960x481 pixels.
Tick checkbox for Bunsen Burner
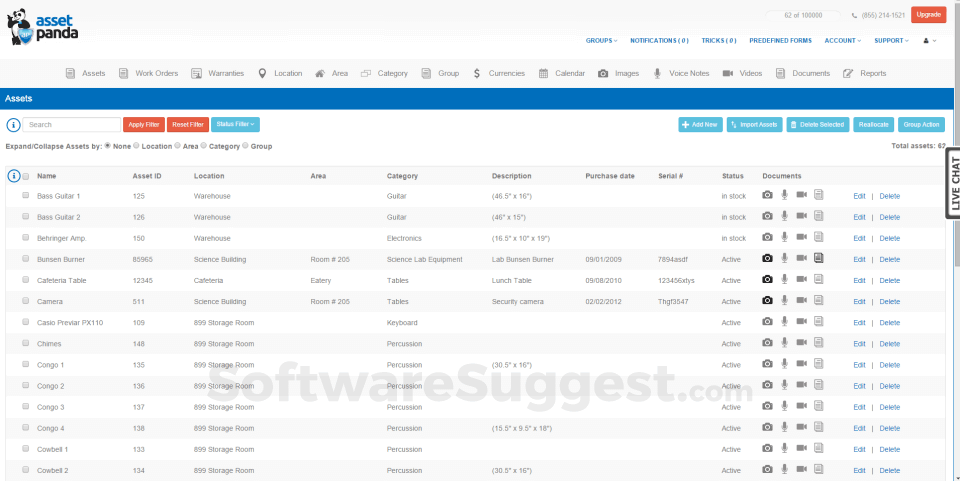26,259
